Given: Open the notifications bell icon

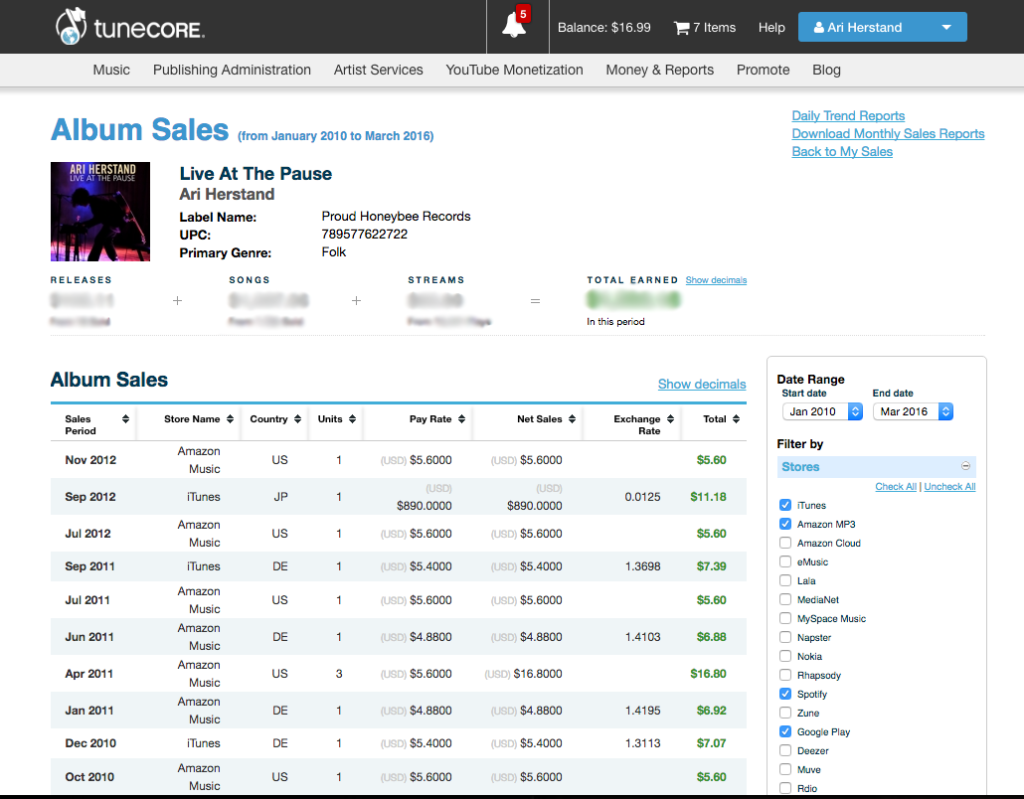Looking at the screenshot, I should pyautogui.click(x=514, y=26).
